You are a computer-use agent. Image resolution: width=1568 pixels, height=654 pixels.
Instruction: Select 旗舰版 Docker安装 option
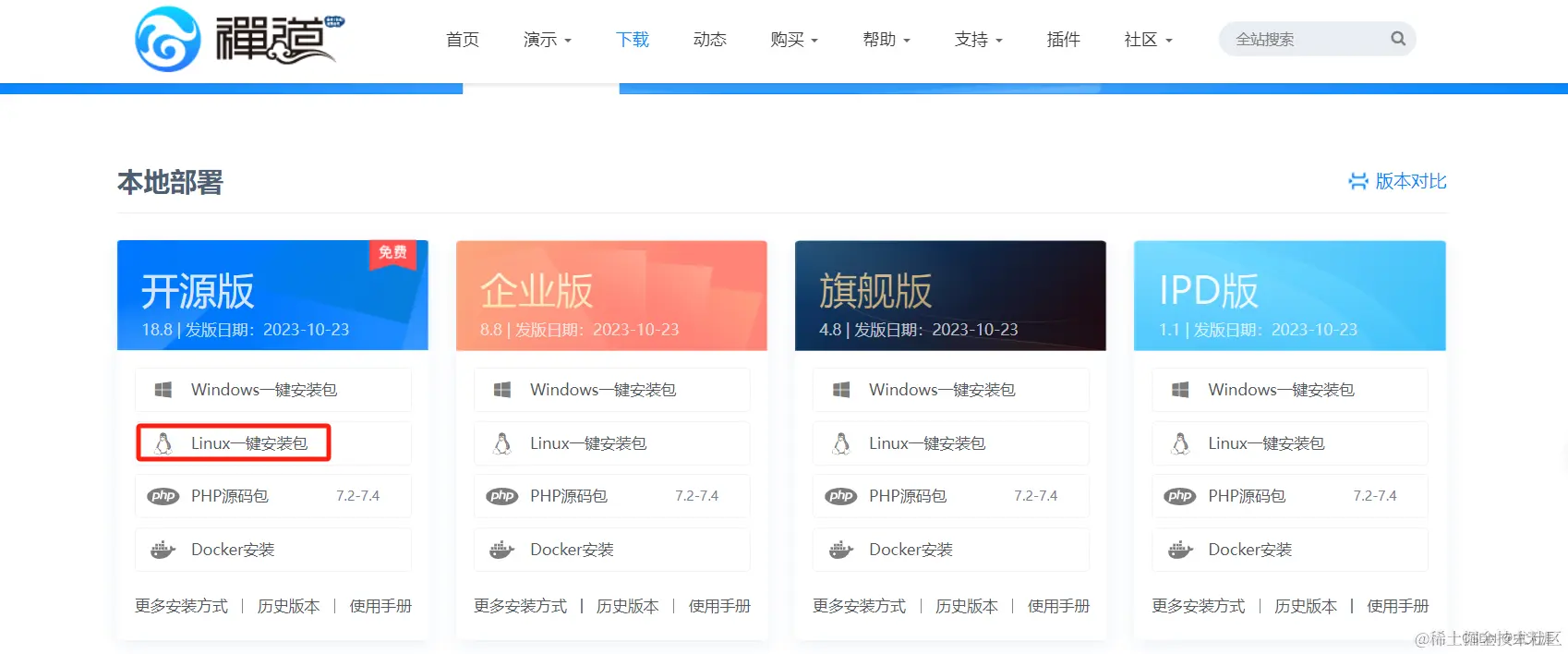tap(951, 550)
